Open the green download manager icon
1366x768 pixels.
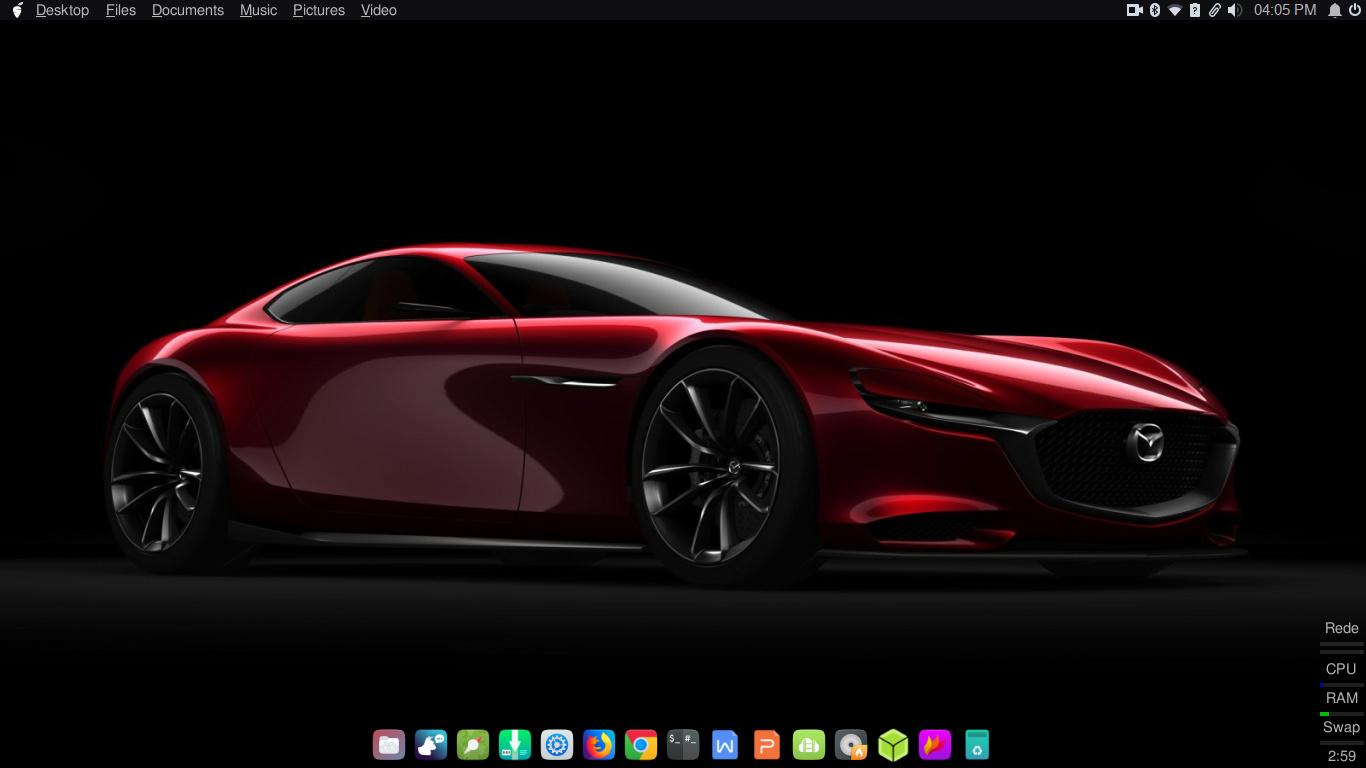[x=515, y=745]
